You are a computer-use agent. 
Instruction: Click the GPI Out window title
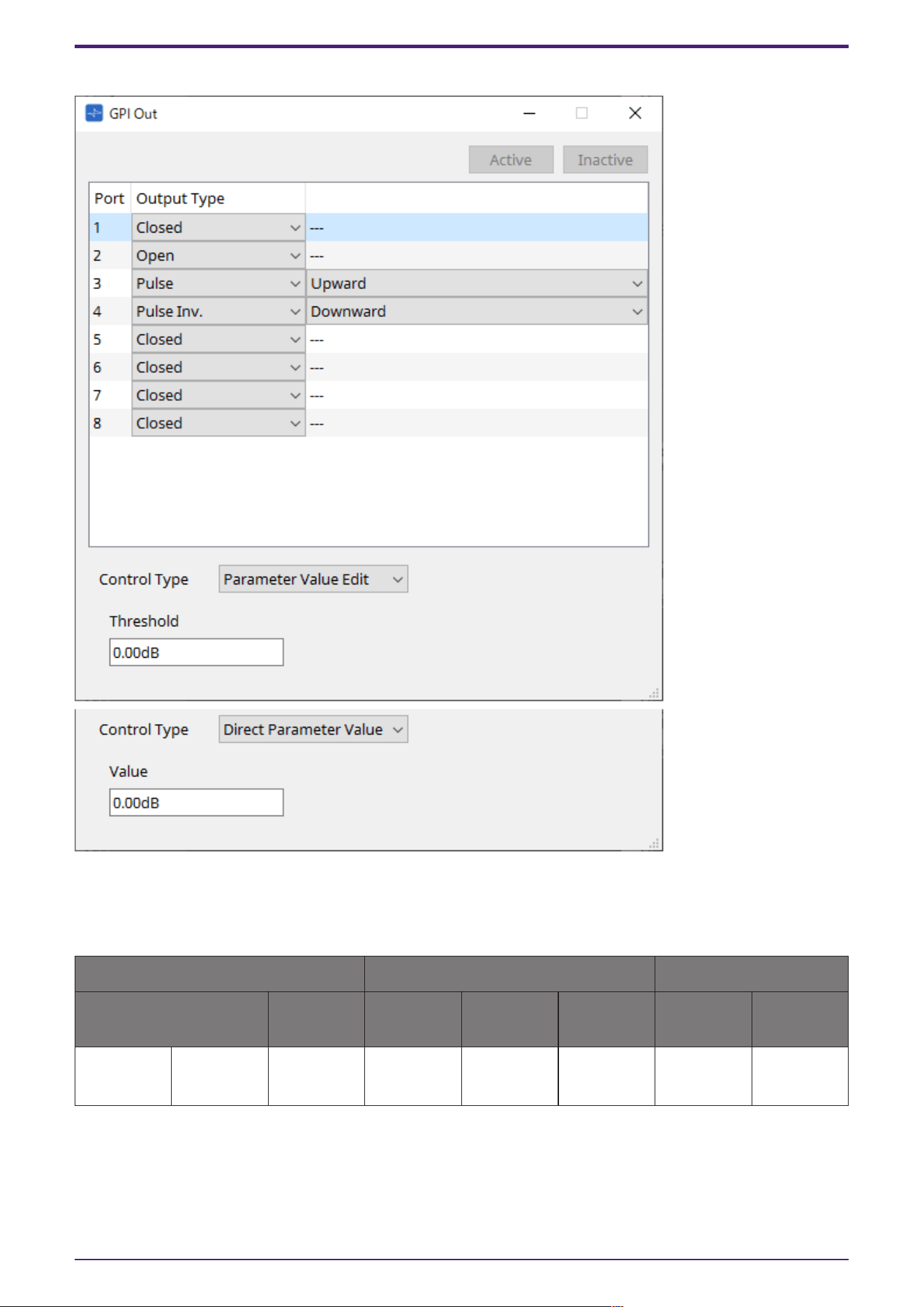[x=133, y=114]
